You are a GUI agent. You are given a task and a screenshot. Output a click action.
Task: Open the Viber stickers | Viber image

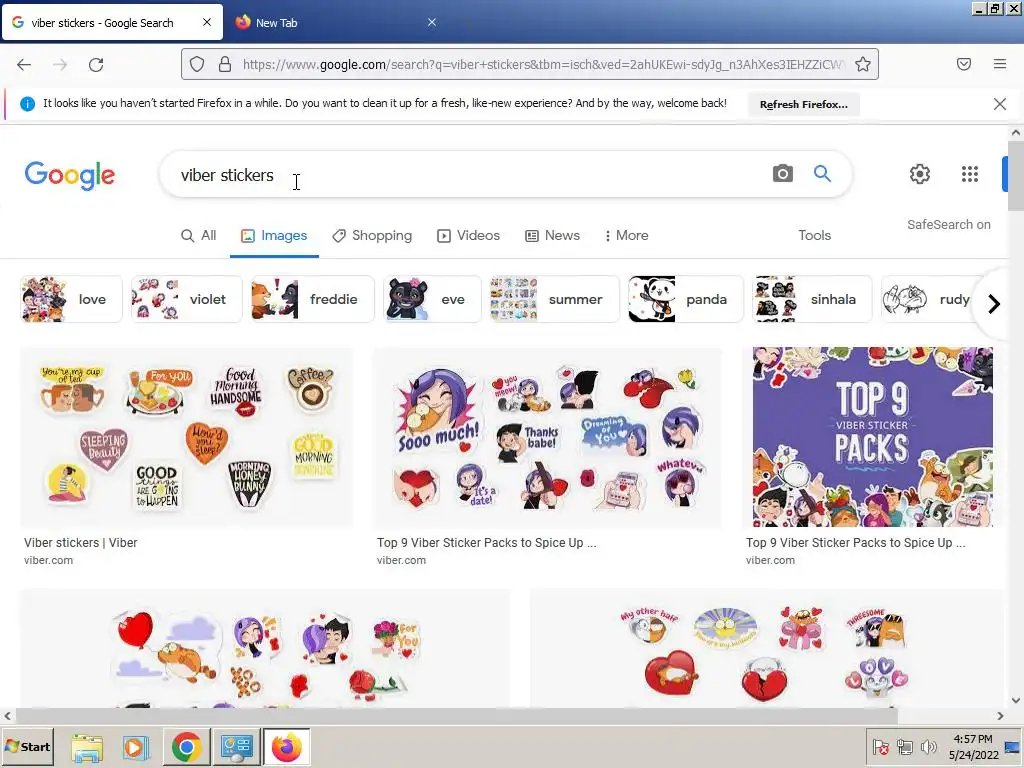[186, 437]
